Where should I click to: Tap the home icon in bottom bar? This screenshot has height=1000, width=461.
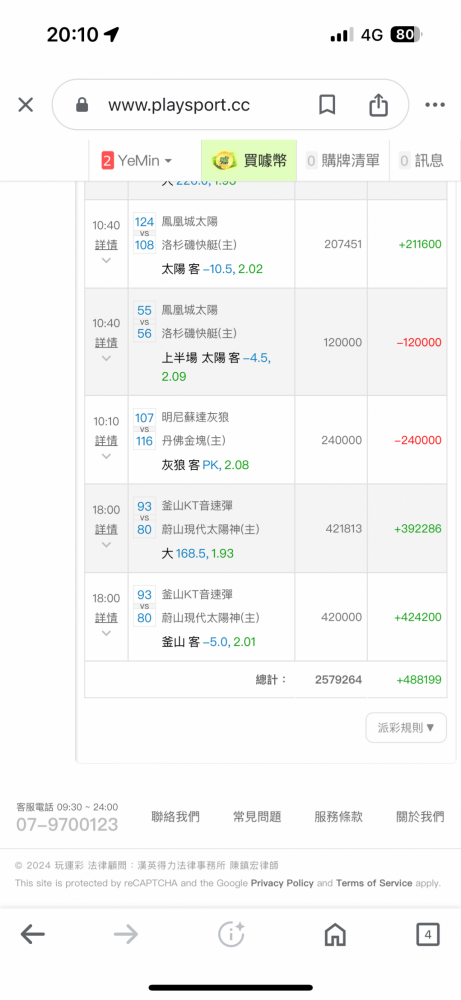click(335, 935)
